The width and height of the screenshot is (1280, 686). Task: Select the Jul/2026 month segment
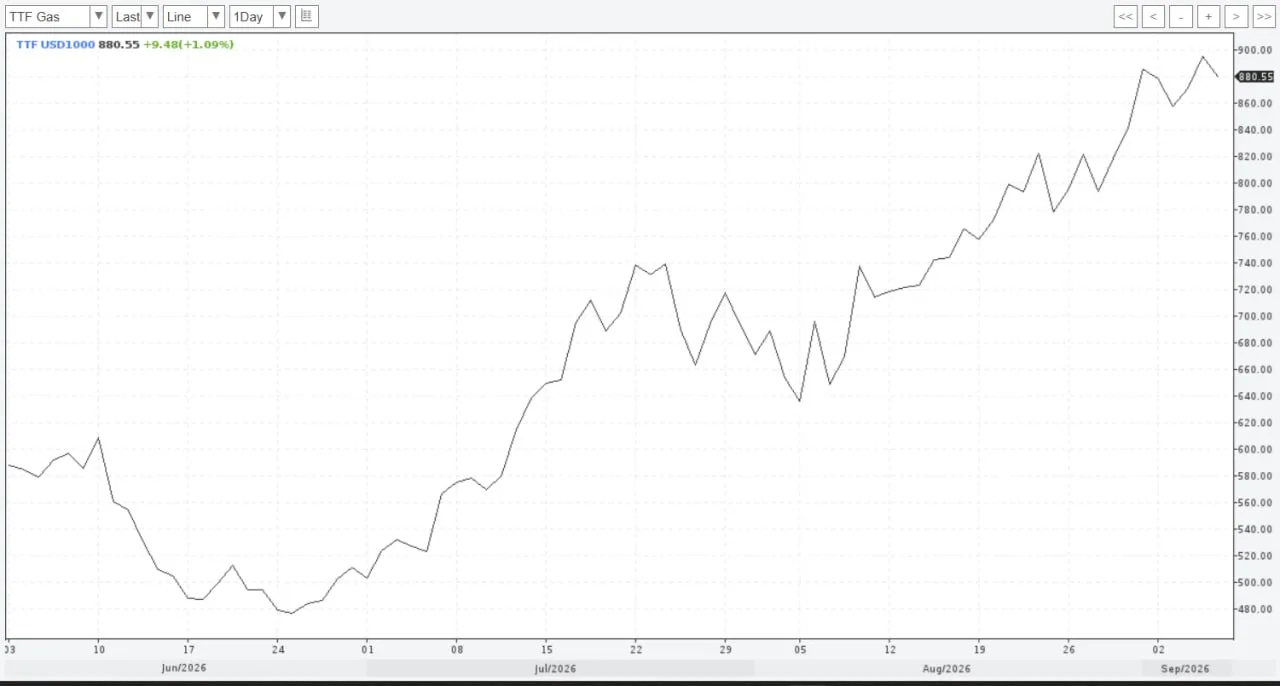[556, 668]
